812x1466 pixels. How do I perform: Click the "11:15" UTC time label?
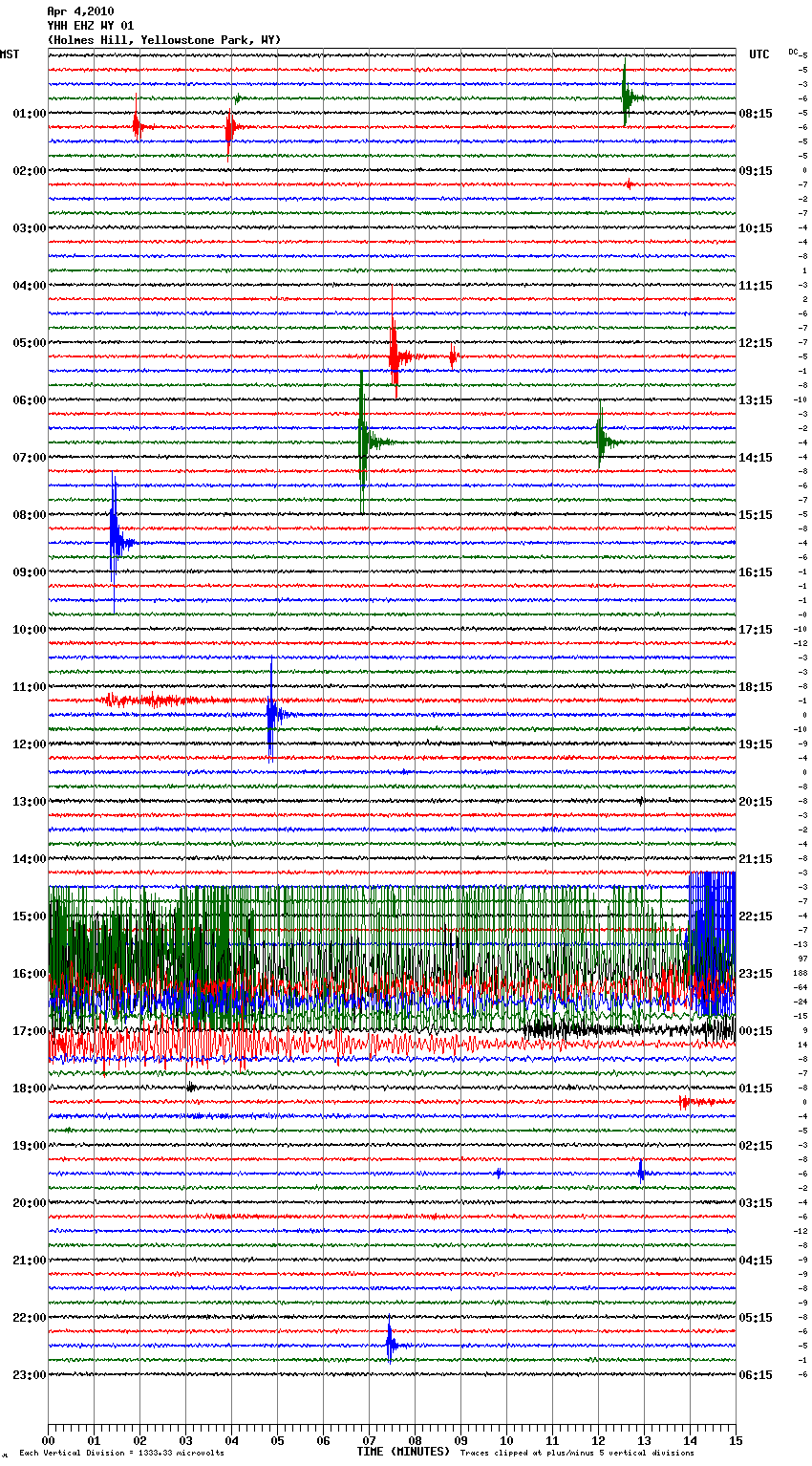click(x=756, y=286)
